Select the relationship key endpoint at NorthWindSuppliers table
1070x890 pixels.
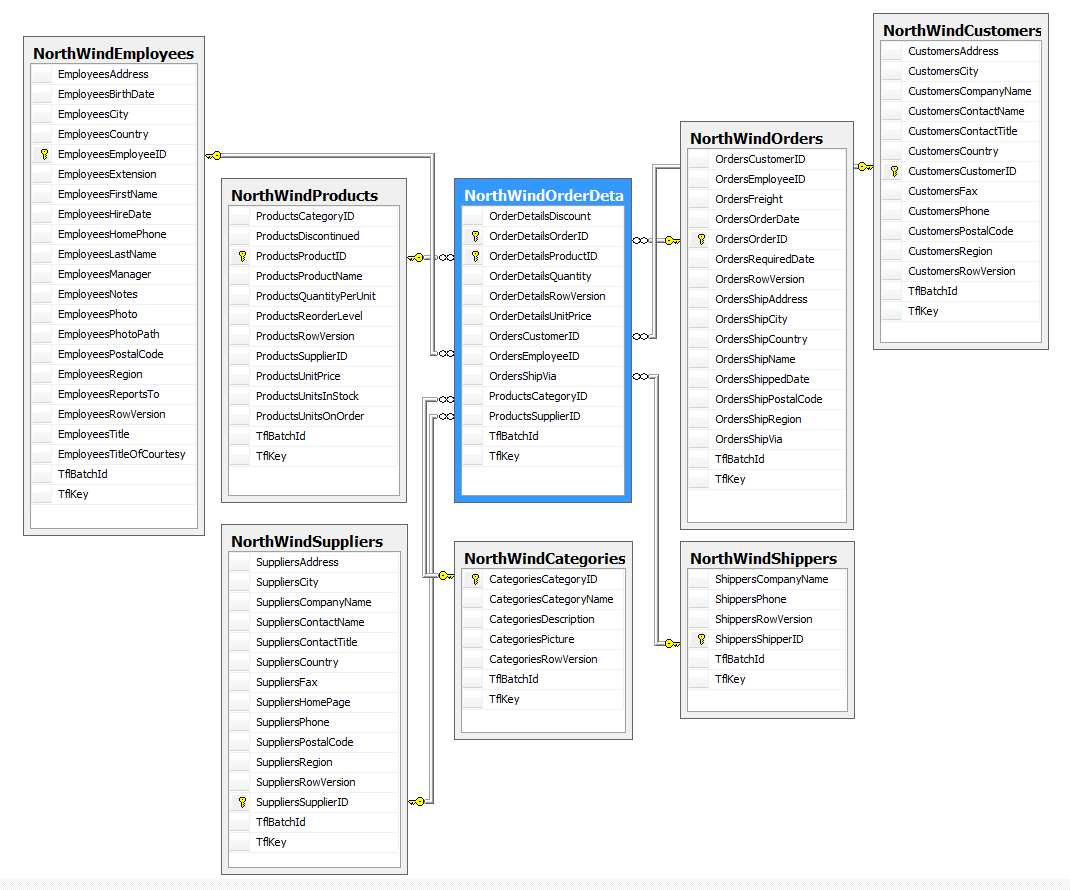click(416, 801)
